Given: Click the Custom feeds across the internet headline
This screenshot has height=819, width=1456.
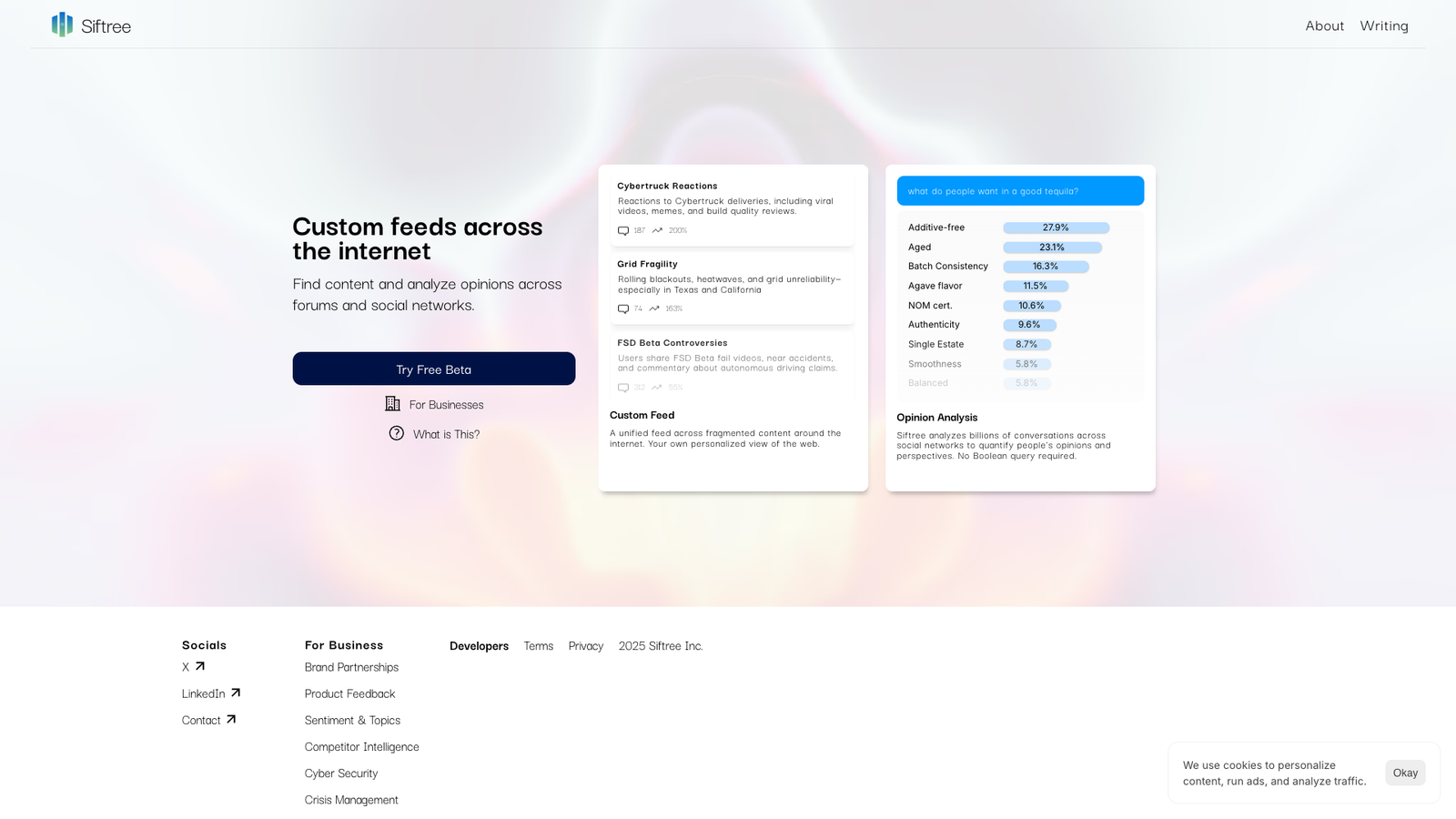Looking at the screenshot, I should click(x=418, y=238).
